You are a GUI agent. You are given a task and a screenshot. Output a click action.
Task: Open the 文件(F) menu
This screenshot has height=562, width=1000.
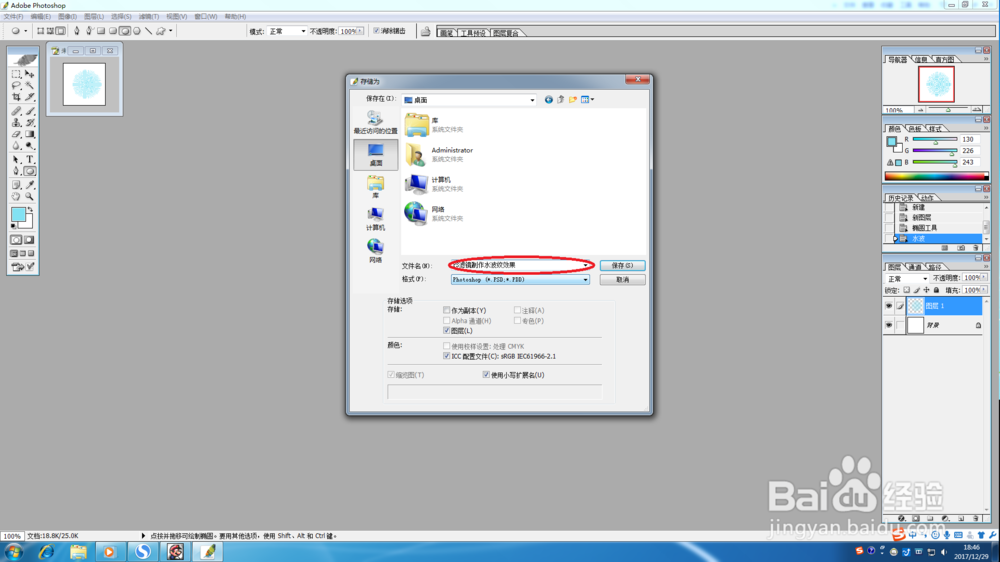[x=13, y=17]
